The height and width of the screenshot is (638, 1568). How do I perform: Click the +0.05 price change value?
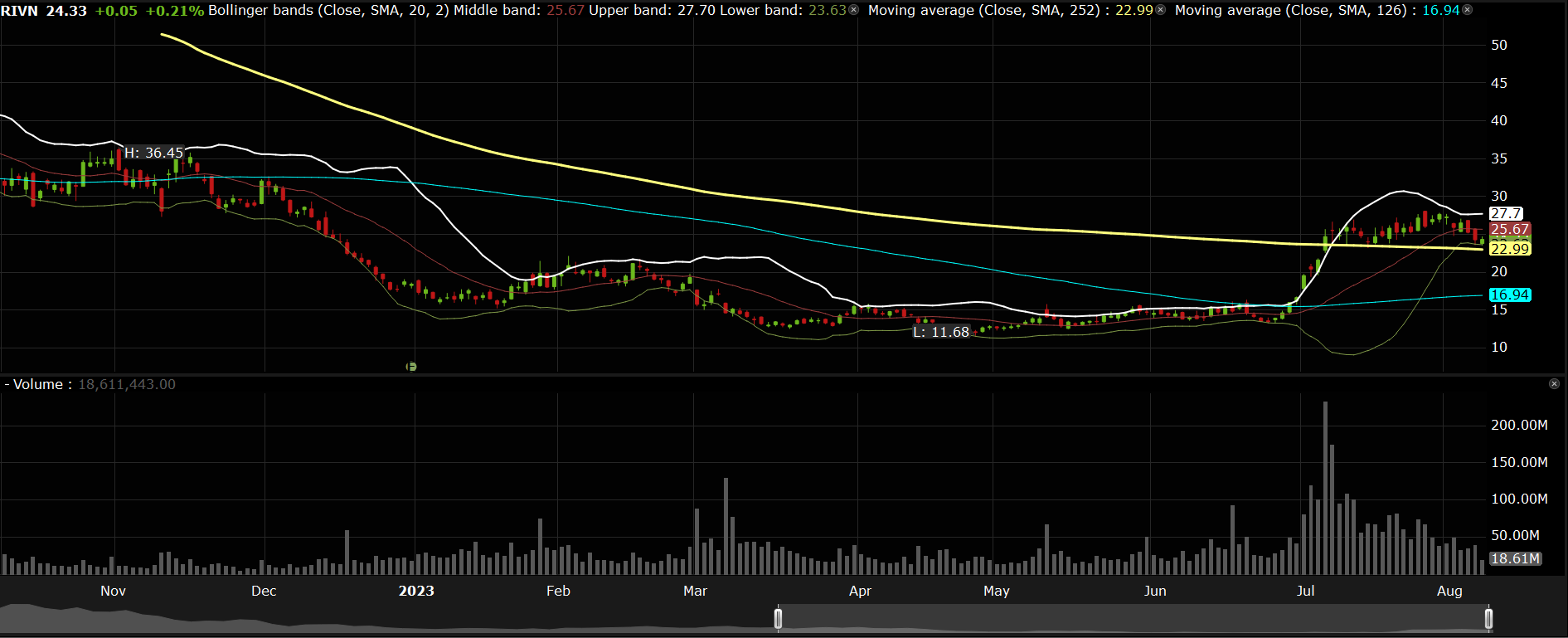pos(117,11)
